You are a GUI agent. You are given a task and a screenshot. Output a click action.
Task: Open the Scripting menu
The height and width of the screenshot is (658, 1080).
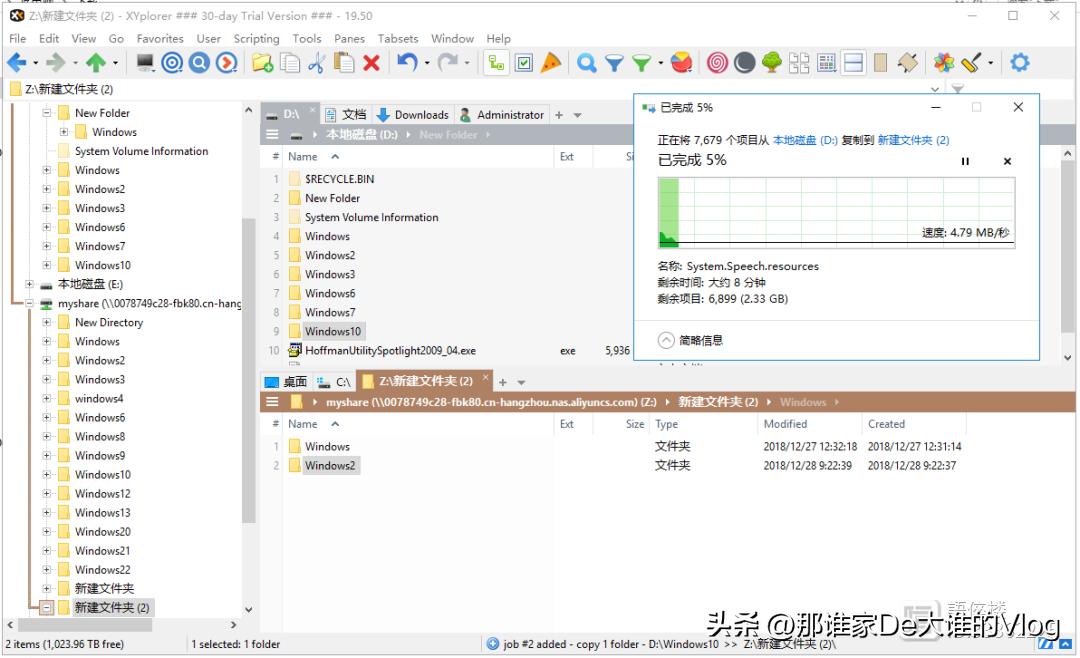coord(256,38)
